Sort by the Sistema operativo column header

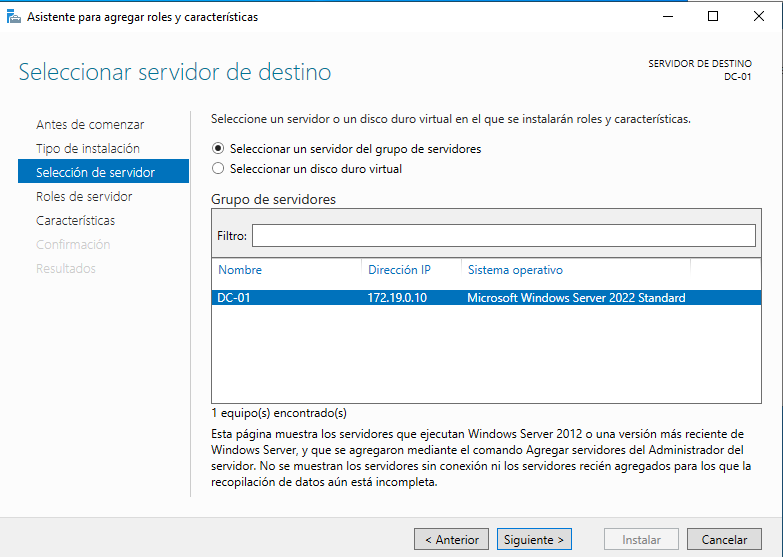[x=515, y=270]
